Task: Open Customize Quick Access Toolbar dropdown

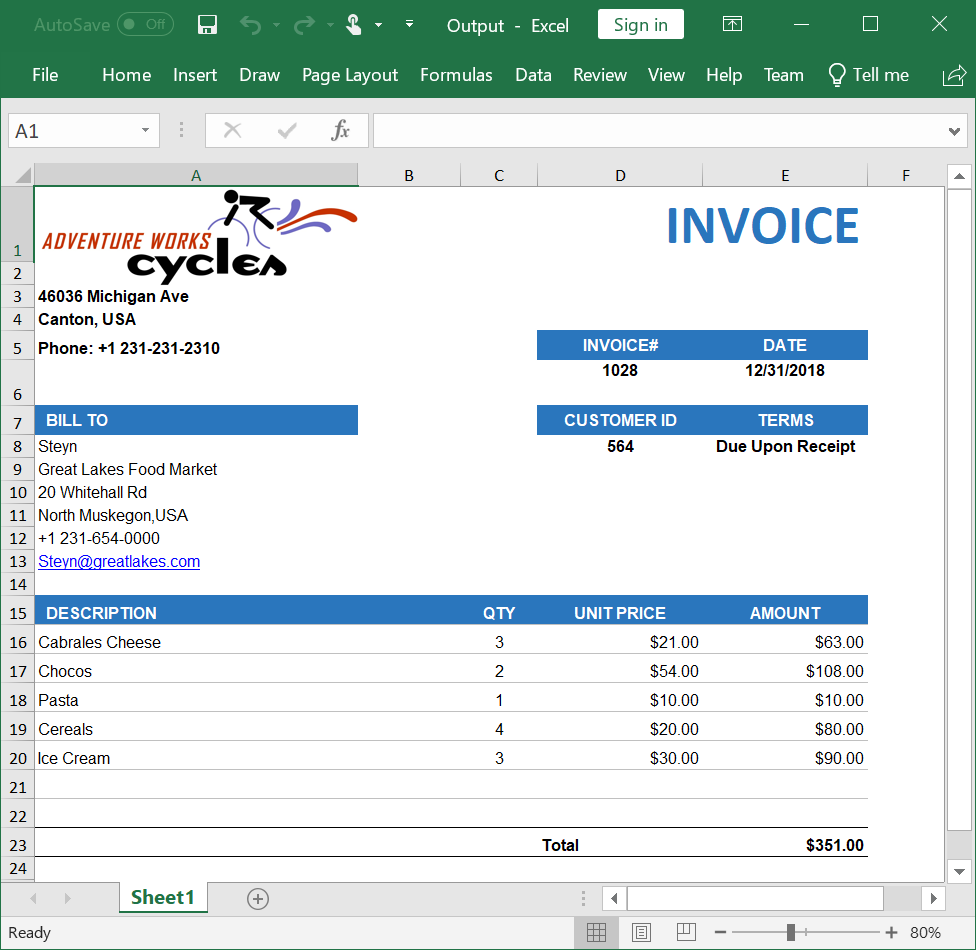Action: 409,25
